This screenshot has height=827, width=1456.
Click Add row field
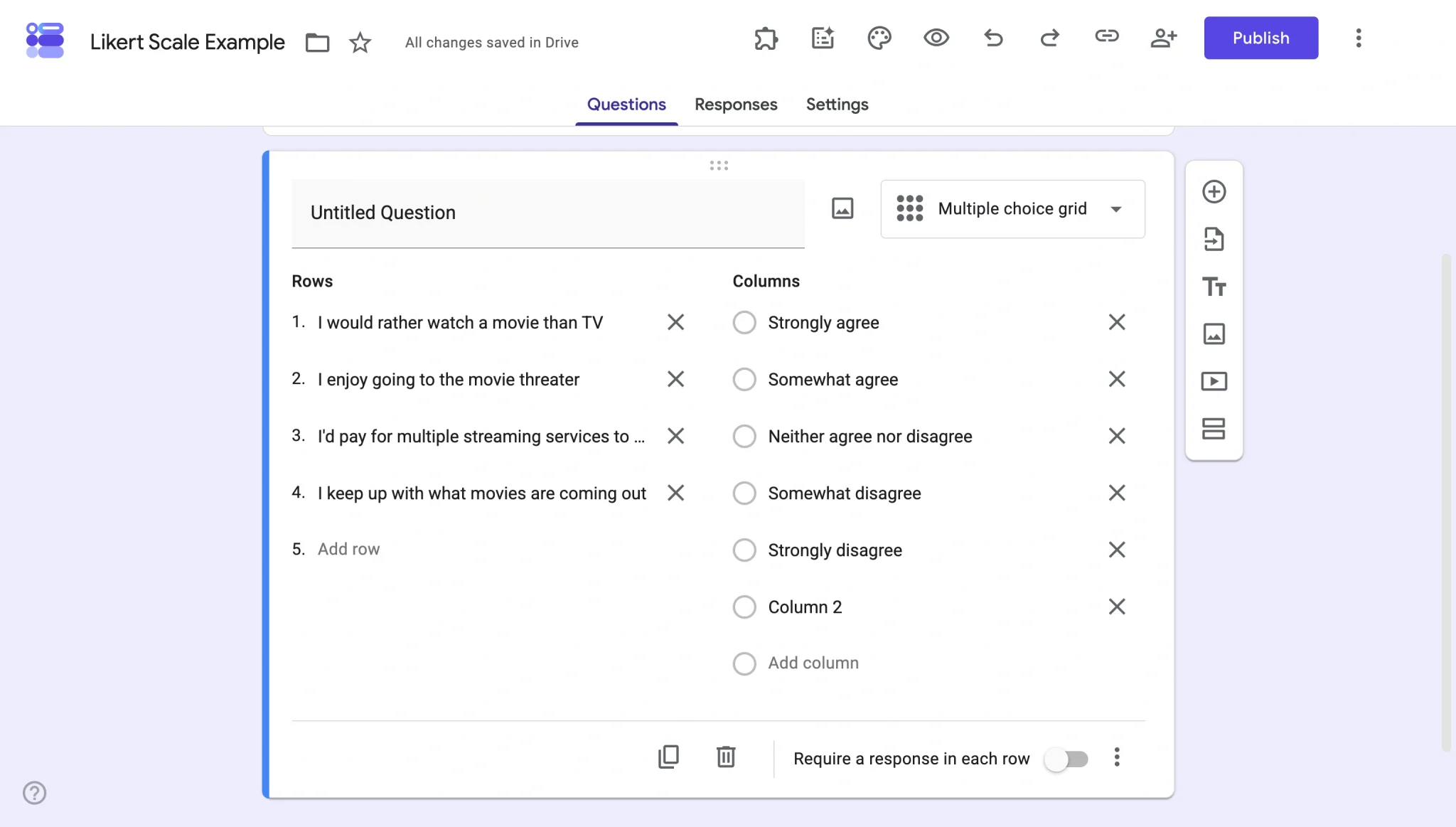pos(348,549)
